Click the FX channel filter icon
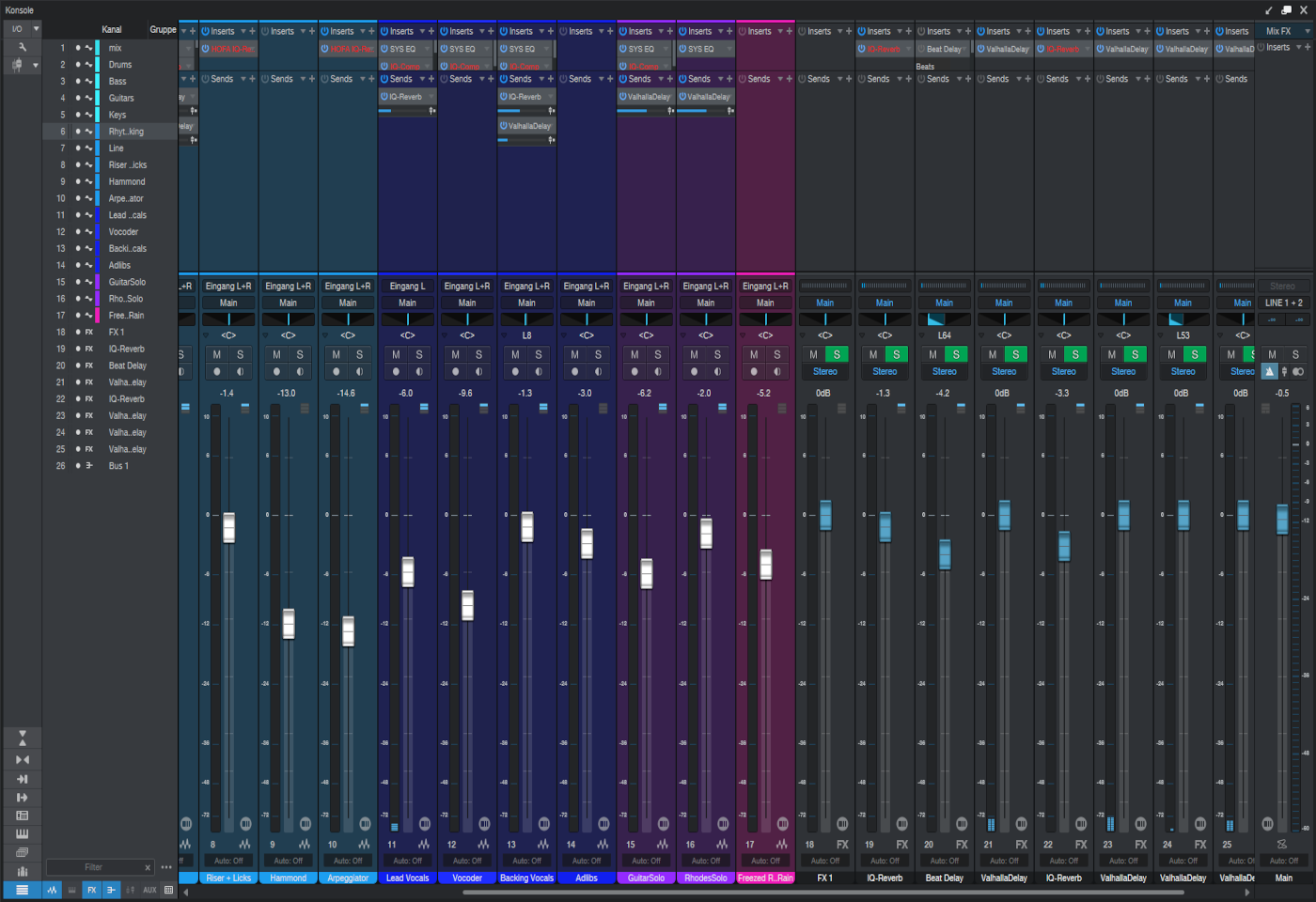 [x=91, y=890]
